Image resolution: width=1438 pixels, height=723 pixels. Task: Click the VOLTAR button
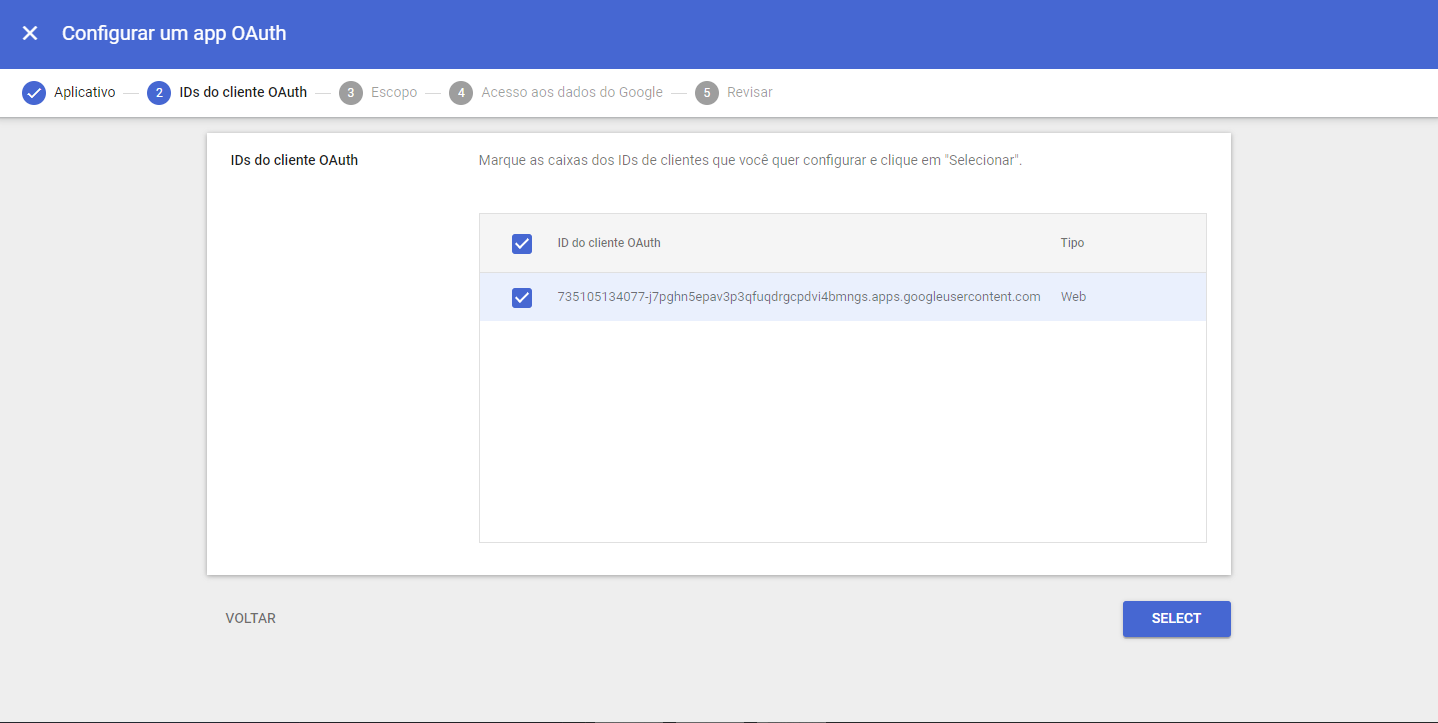pos(251,619)
